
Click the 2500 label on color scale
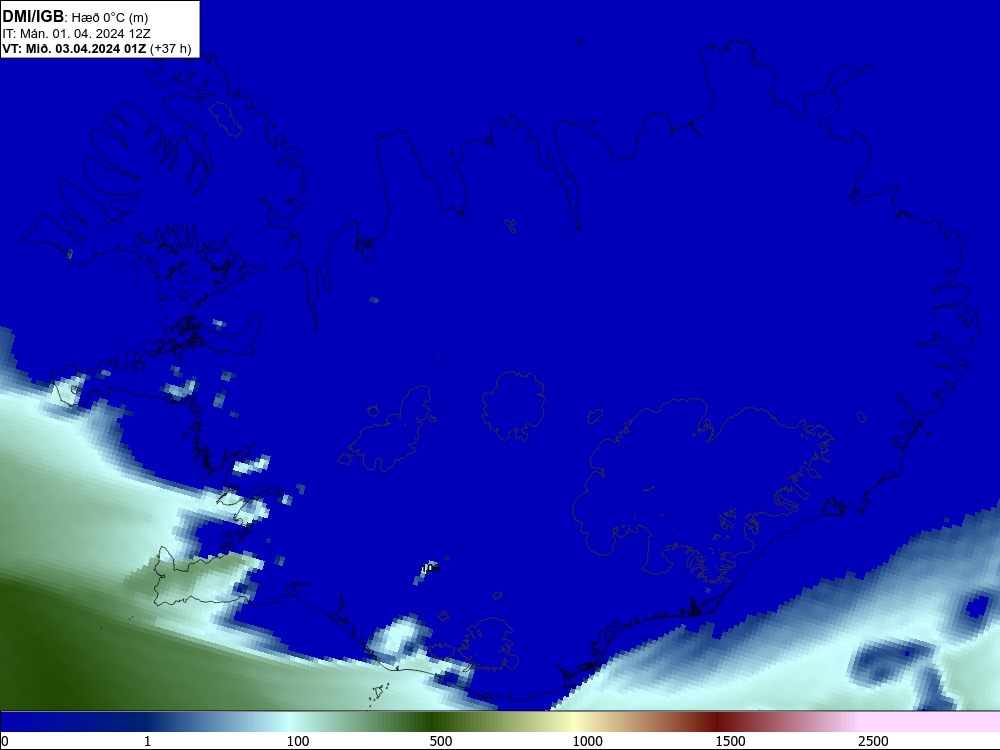(873, 741)
